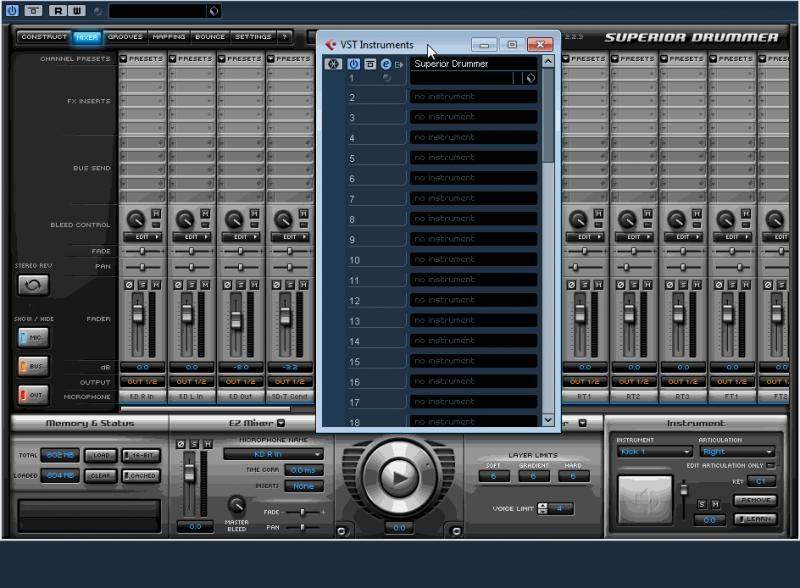Open the Instrument Kick 1 dropdown
The image size is (800, 588).
click(655, 452)
